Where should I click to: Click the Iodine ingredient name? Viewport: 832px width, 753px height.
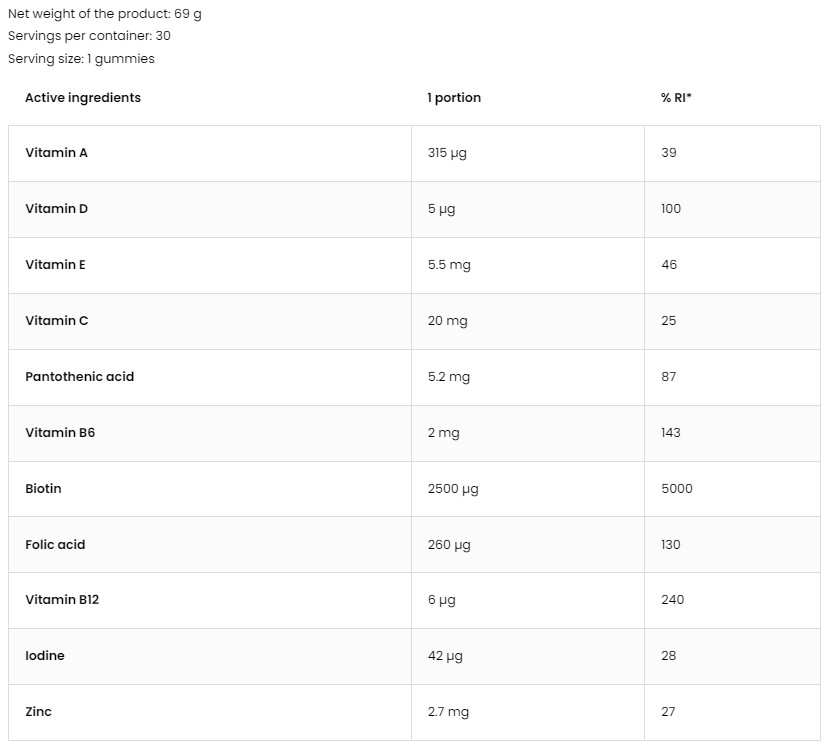click(x=45, y=656)
